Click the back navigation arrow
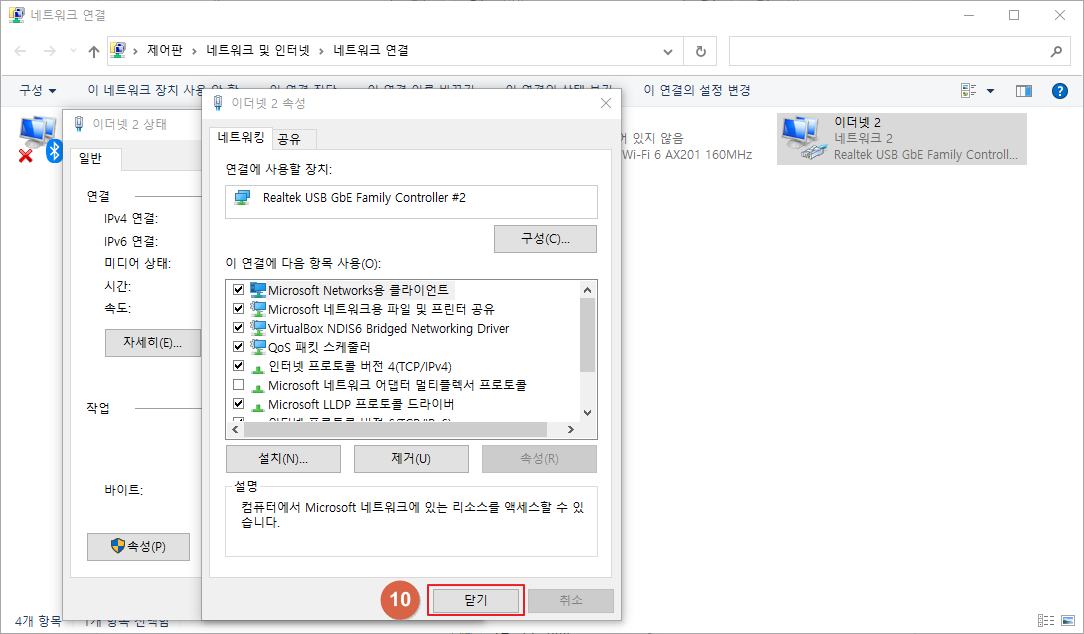 pyautogui.click(x=21, y=51)
